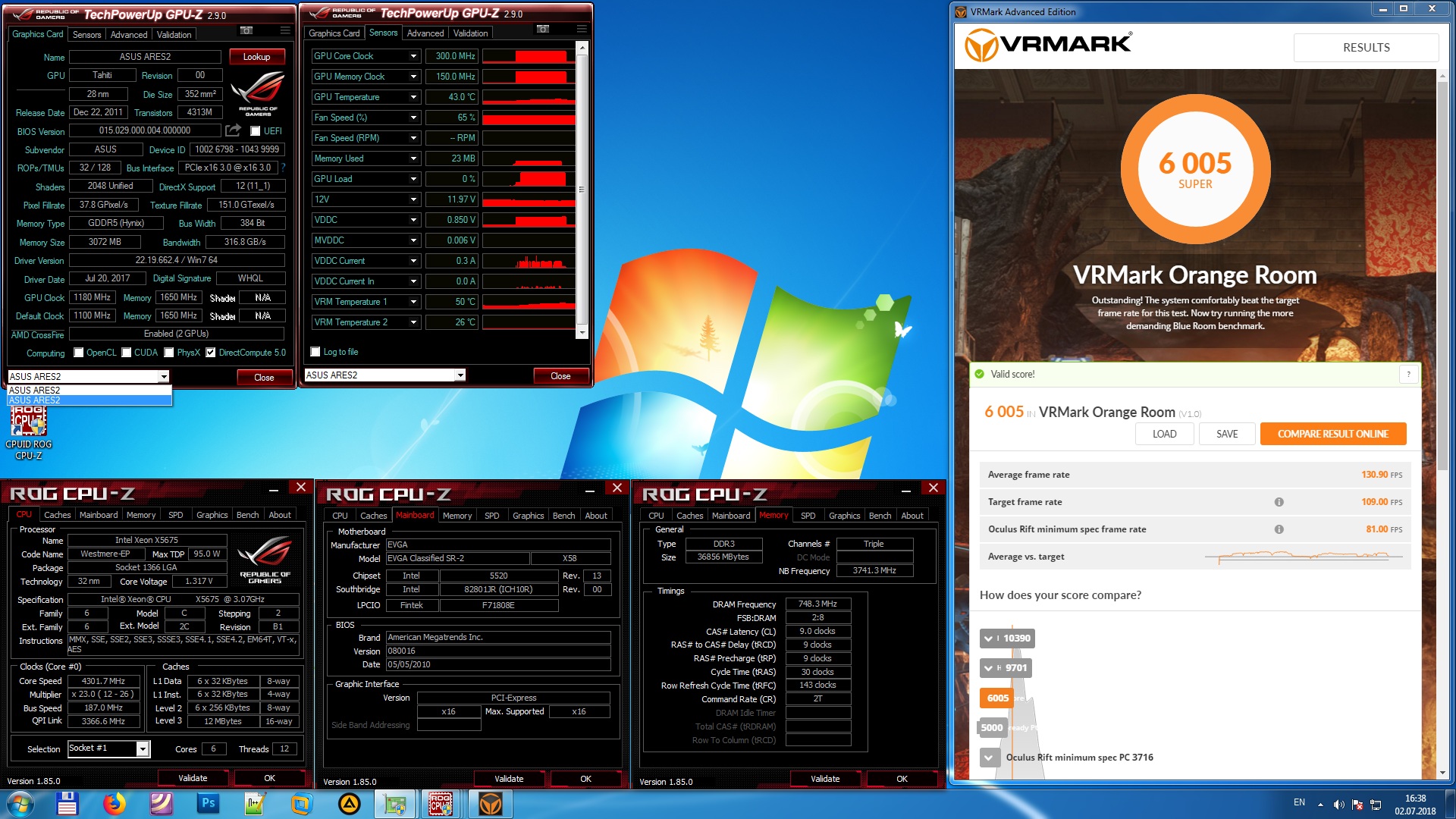This screenshot has height=819, width=1456.
Task: Open GPU selector dropdown in Sensors window
Action: coord(460,375)
